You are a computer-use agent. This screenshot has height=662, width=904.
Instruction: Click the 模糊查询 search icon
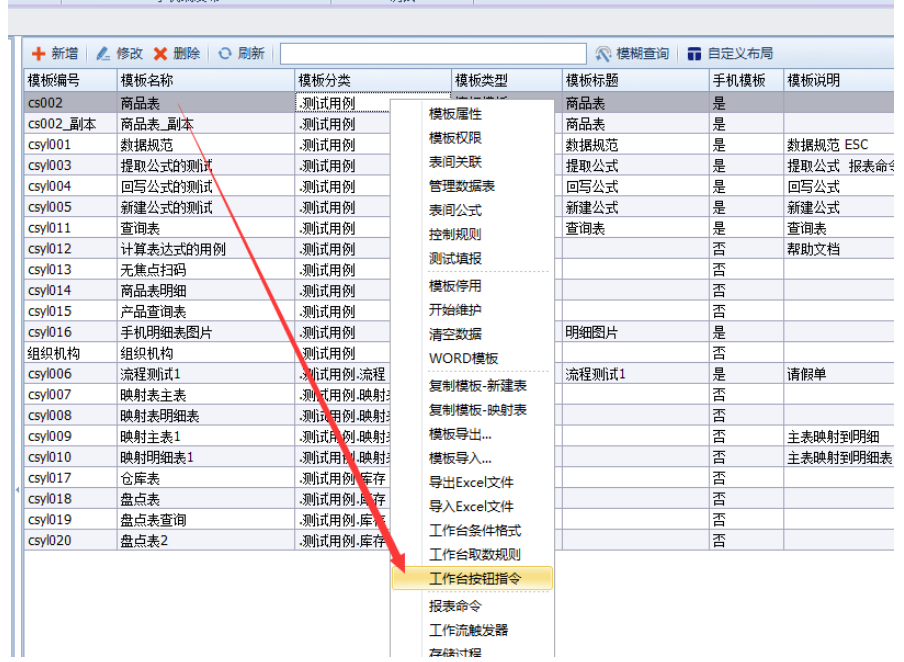point(604,54)
